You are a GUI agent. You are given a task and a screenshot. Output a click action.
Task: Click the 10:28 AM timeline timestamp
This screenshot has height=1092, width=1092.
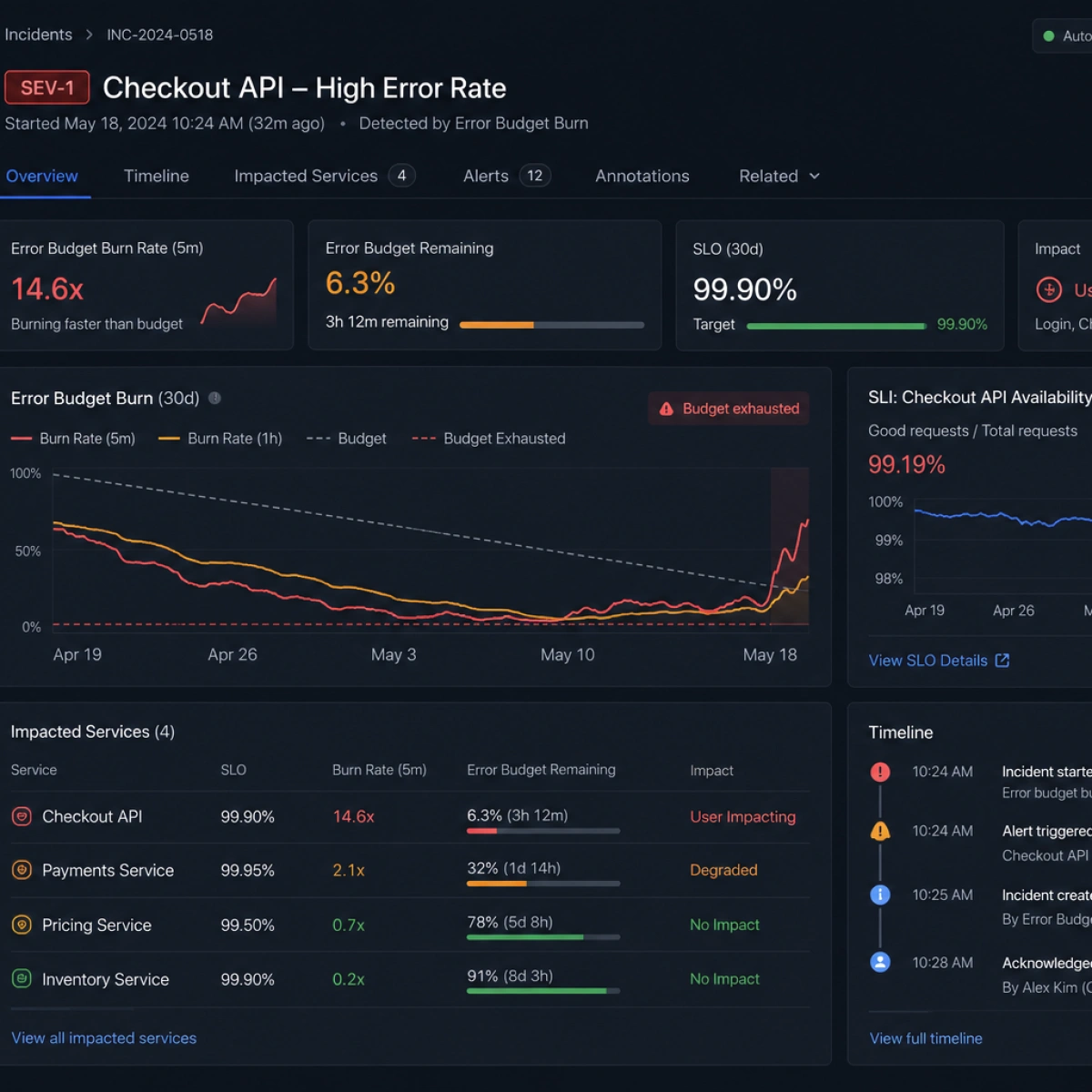point(943,963)
